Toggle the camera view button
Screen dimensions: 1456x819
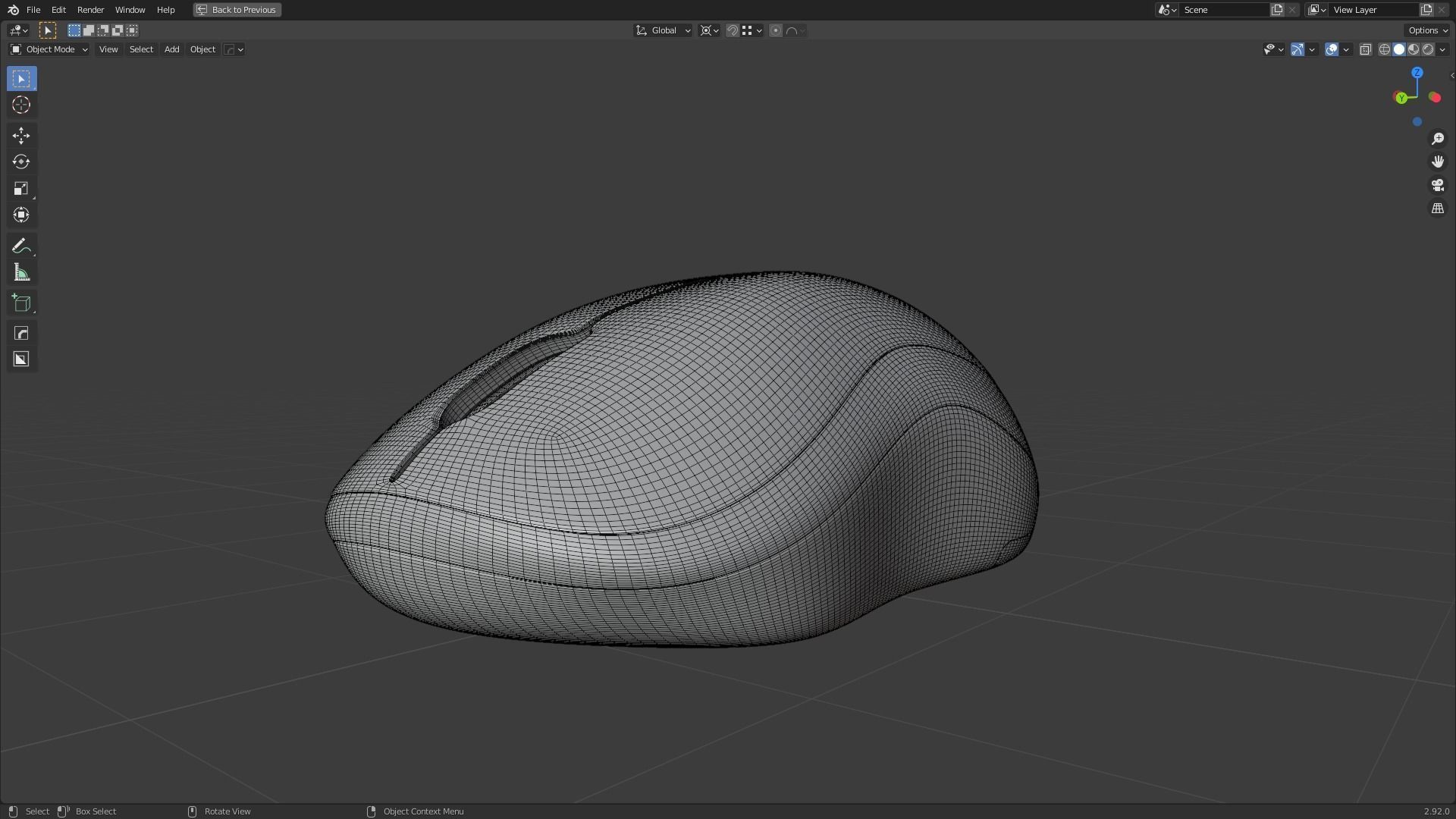pos(1437,185)
